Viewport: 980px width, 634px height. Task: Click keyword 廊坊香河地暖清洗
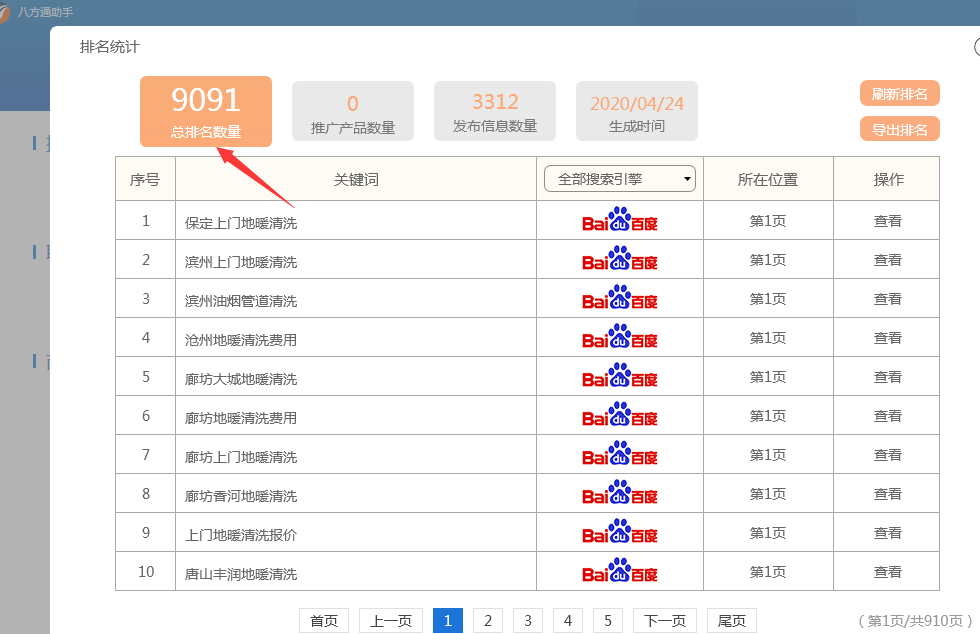(x=241, y=496)
